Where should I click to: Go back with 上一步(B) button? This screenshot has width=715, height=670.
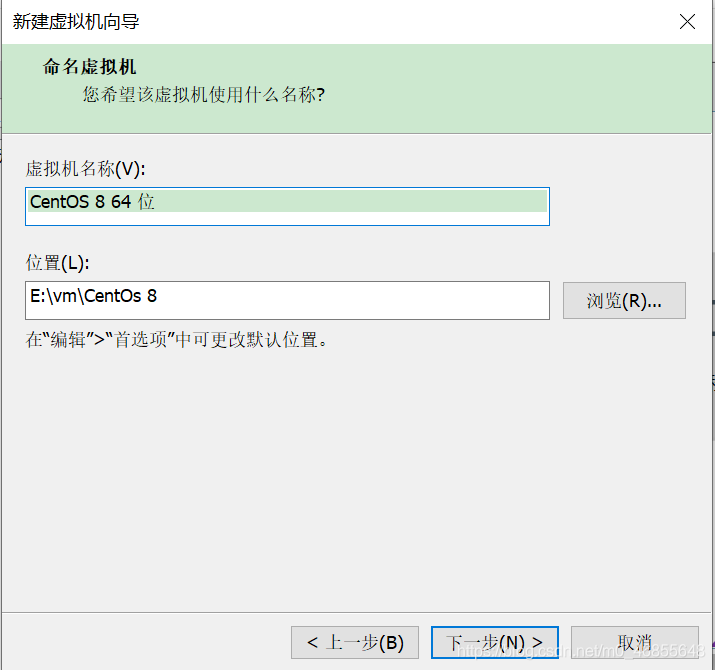tap(355, 642)
